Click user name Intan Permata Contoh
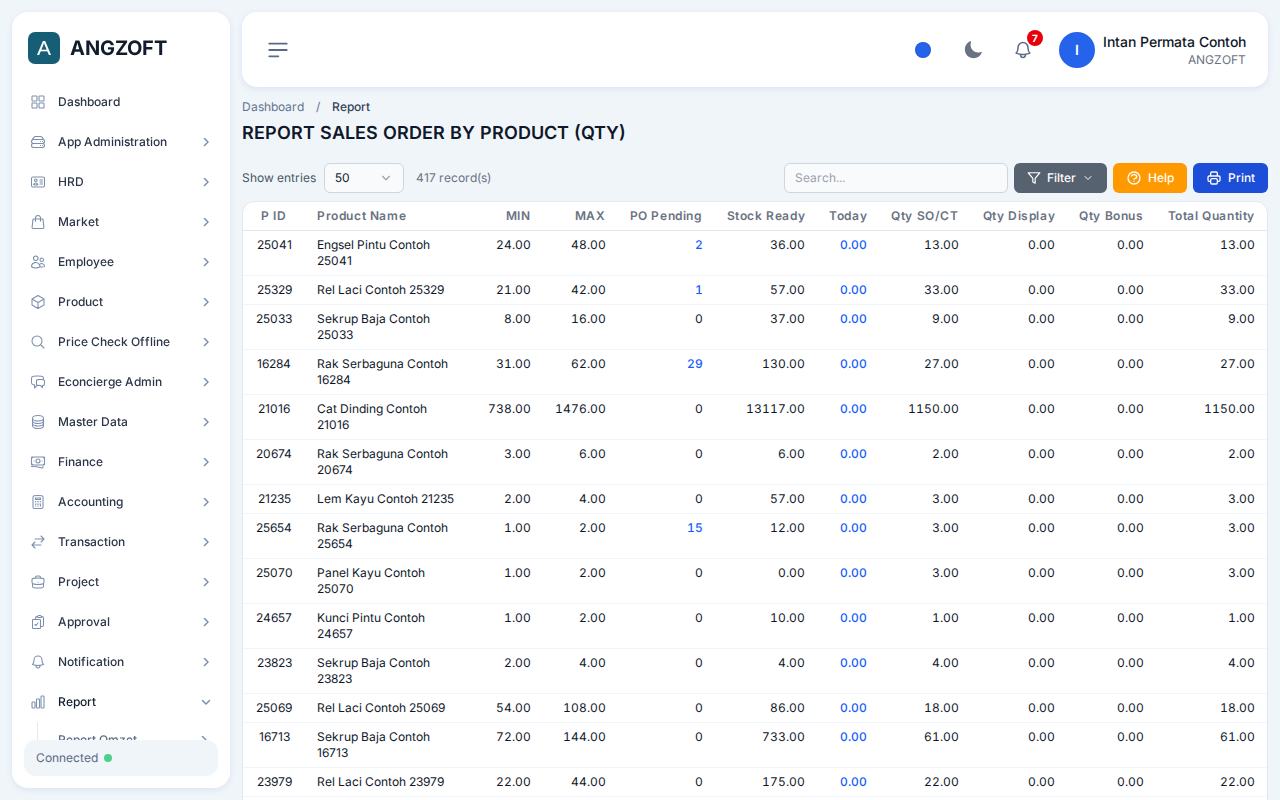 [x=1174, y=42]
